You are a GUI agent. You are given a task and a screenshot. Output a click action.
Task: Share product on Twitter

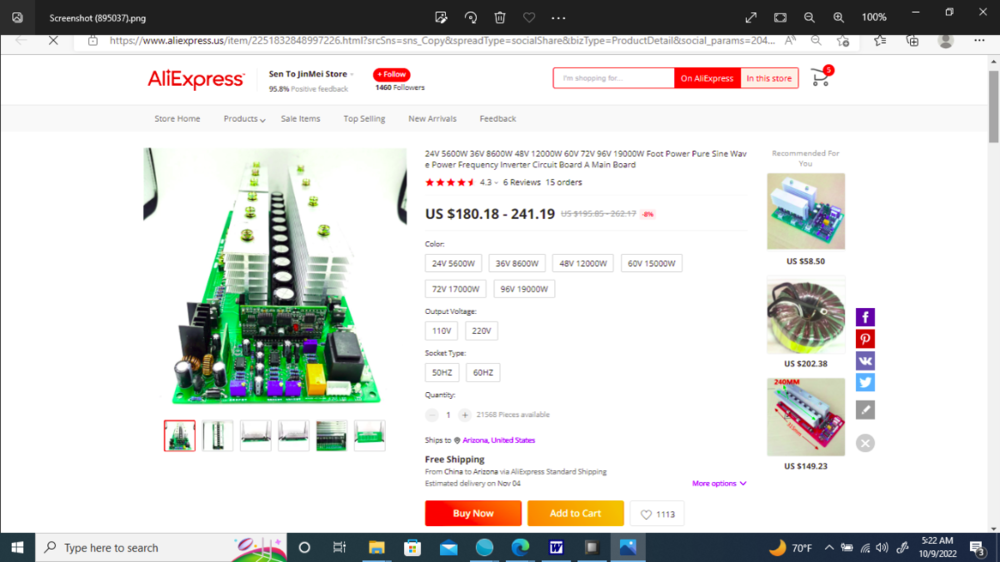pos(865,382)
